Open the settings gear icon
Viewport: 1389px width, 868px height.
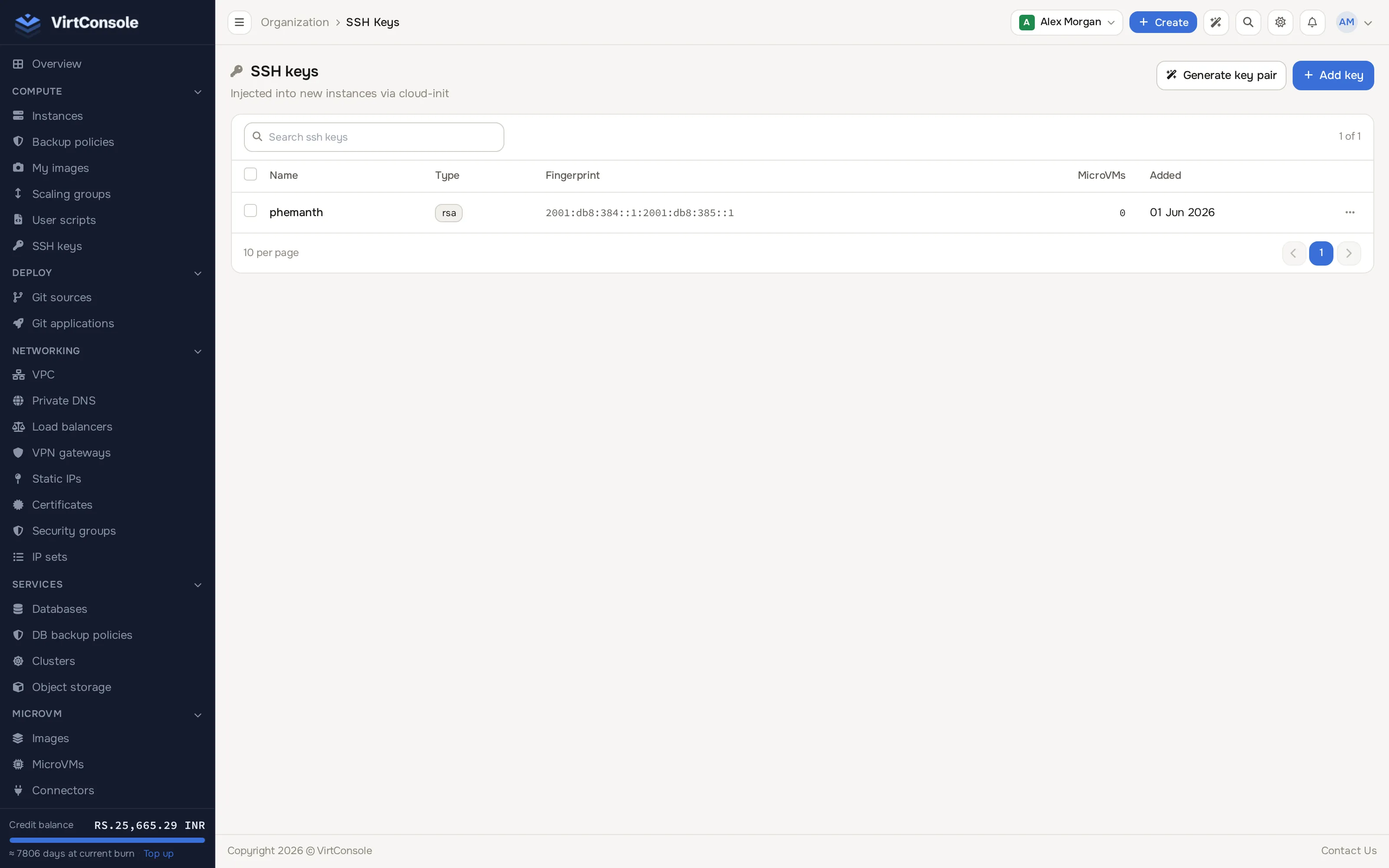click(1280, 23)
